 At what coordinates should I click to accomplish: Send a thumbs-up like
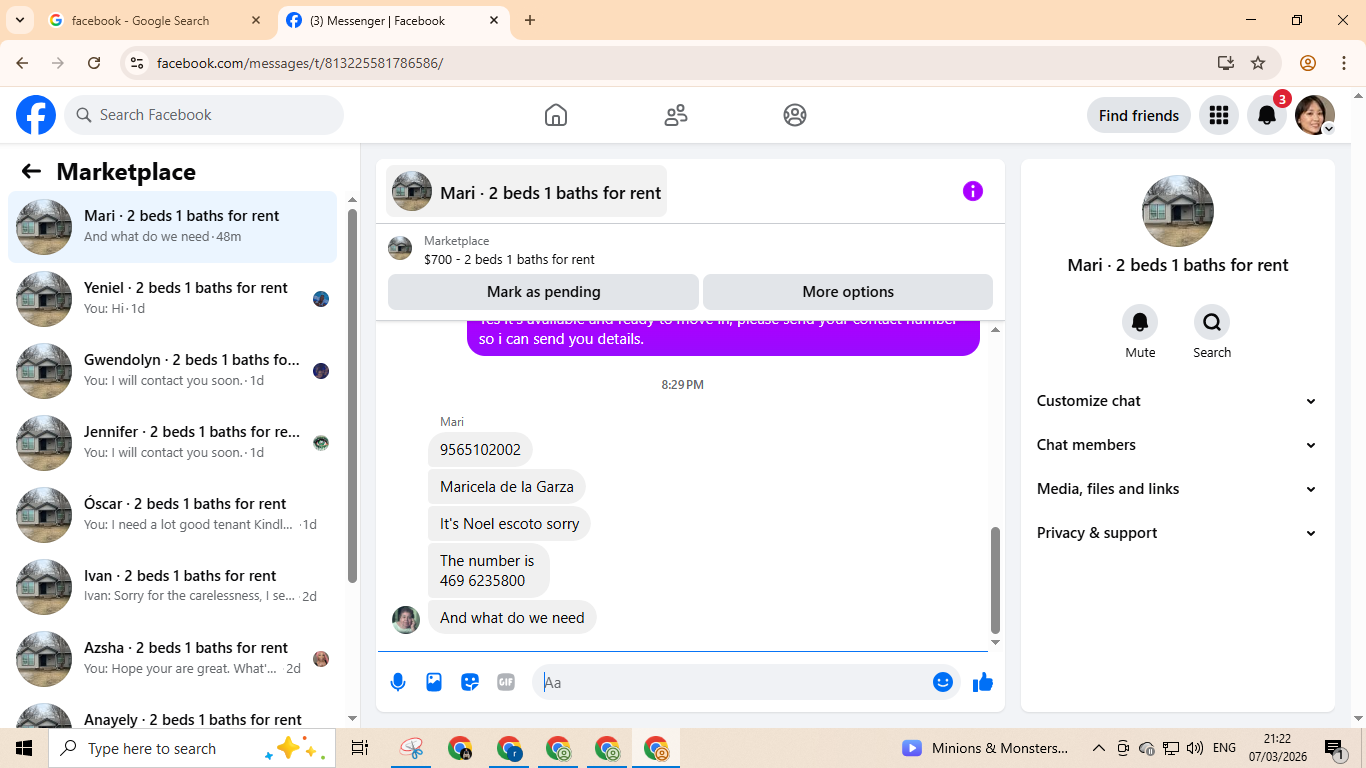click(x=983, y=682)
